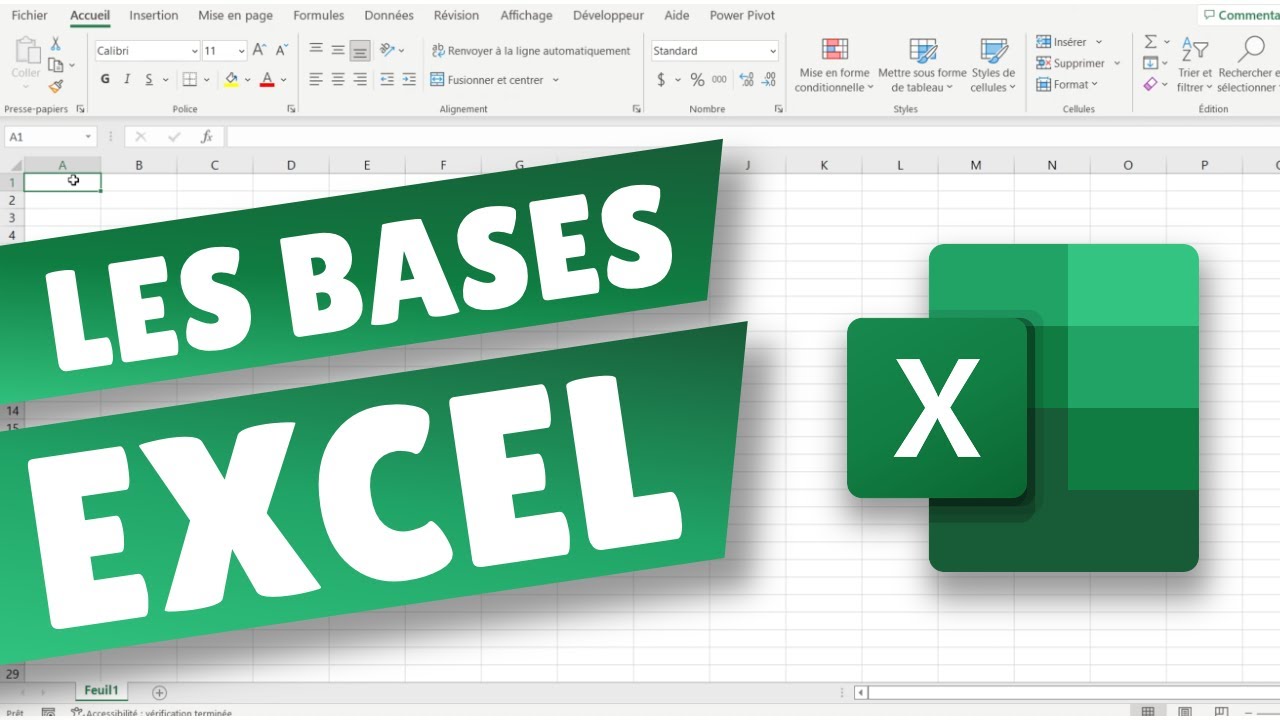Click the increase indent icon
This screenshot has width=1280, height=720.
[409, 80]
